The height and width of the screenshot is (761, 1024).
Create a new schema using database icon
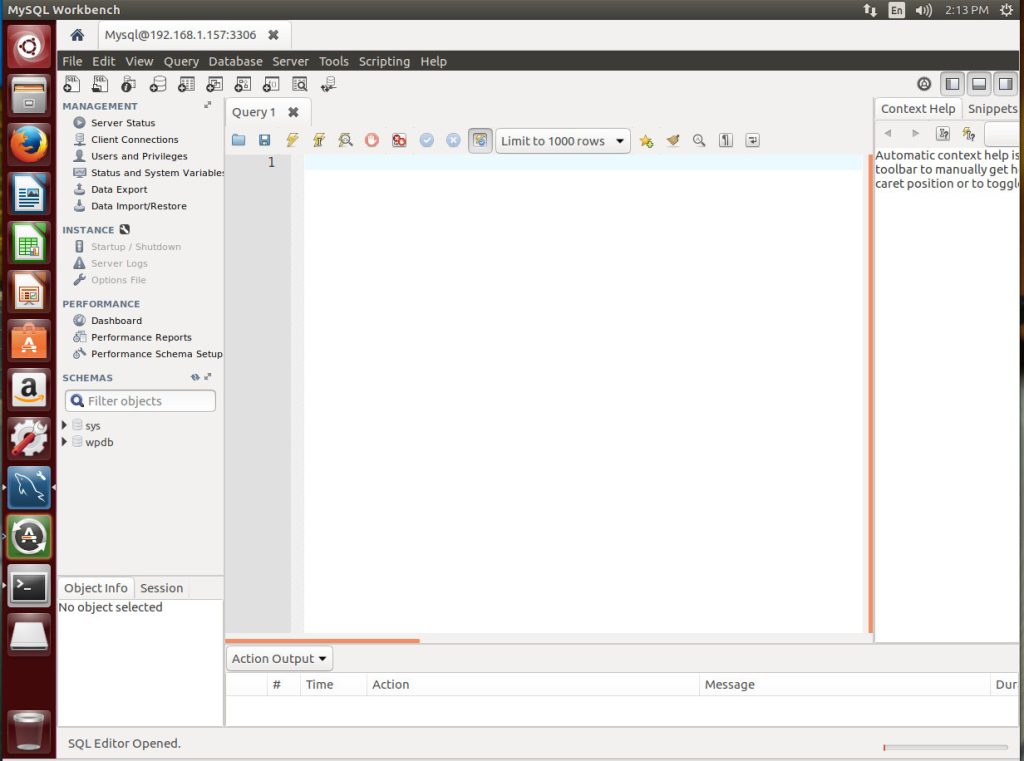157,85
